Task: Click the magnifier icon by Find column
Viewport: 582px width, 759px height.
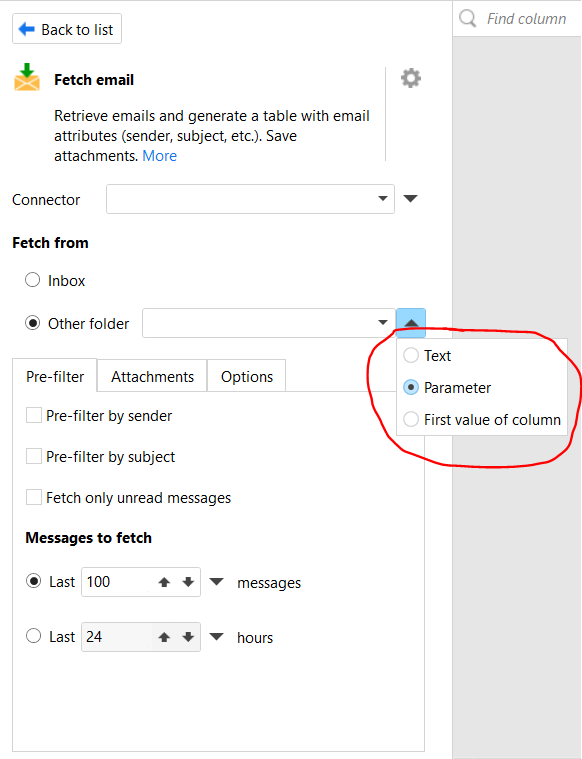Action: 468,18
